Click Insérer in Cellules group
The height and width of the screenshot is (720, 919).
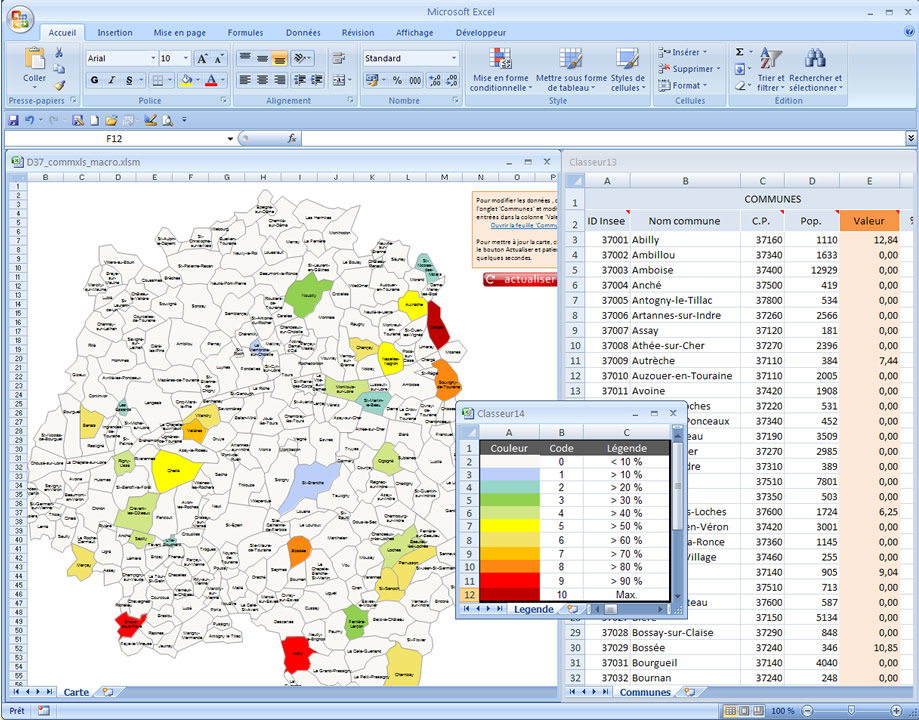(683, 52)
